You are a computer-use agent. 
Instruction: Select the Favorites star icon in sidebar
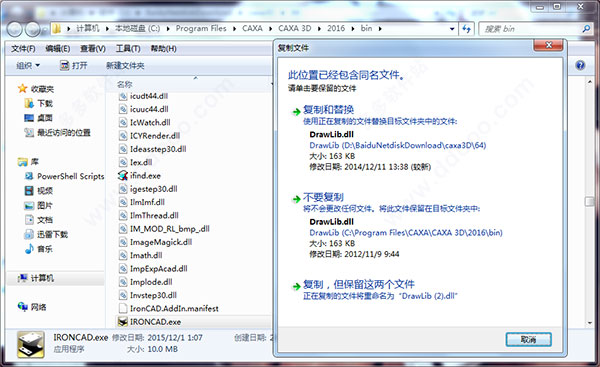point(23,89)
